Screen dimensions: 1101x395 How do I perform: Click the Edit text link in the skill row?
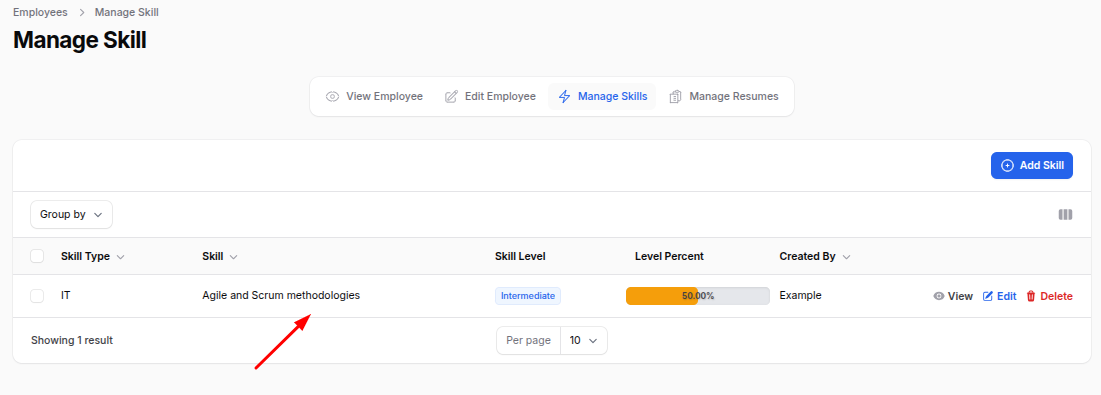tap(1007, 296)
